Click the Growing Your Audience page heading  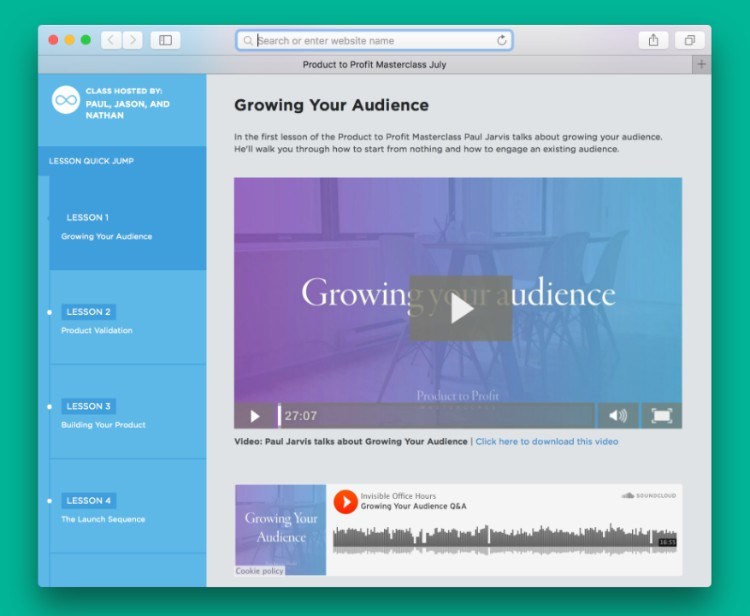click(331, 105)
